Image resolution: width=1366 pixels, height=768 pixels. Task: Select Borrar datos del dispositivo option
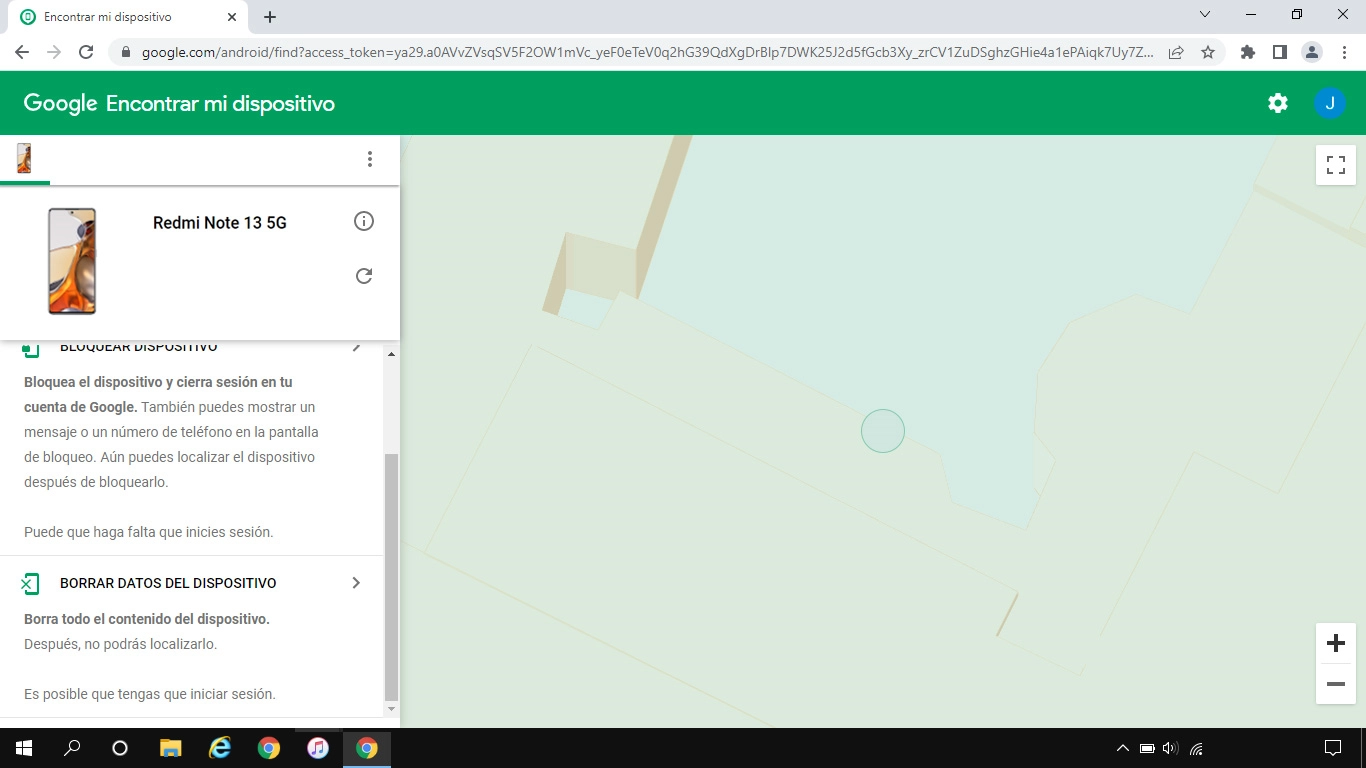(168, 583)
